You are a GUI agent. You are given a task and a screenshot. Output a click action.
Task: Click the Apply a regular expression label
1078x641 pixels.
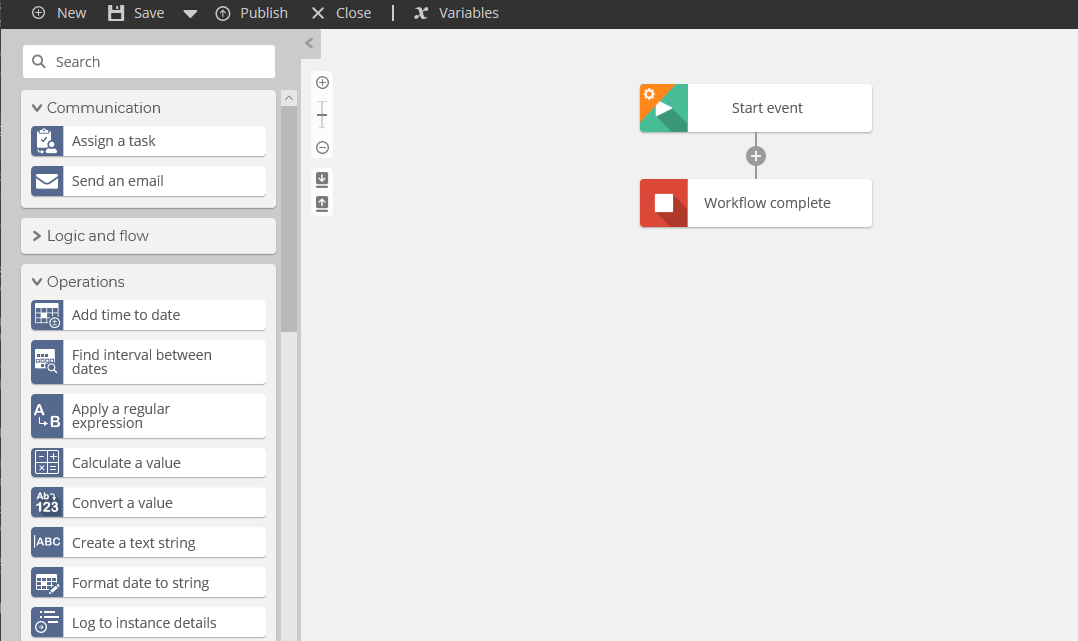click(120, 415)
